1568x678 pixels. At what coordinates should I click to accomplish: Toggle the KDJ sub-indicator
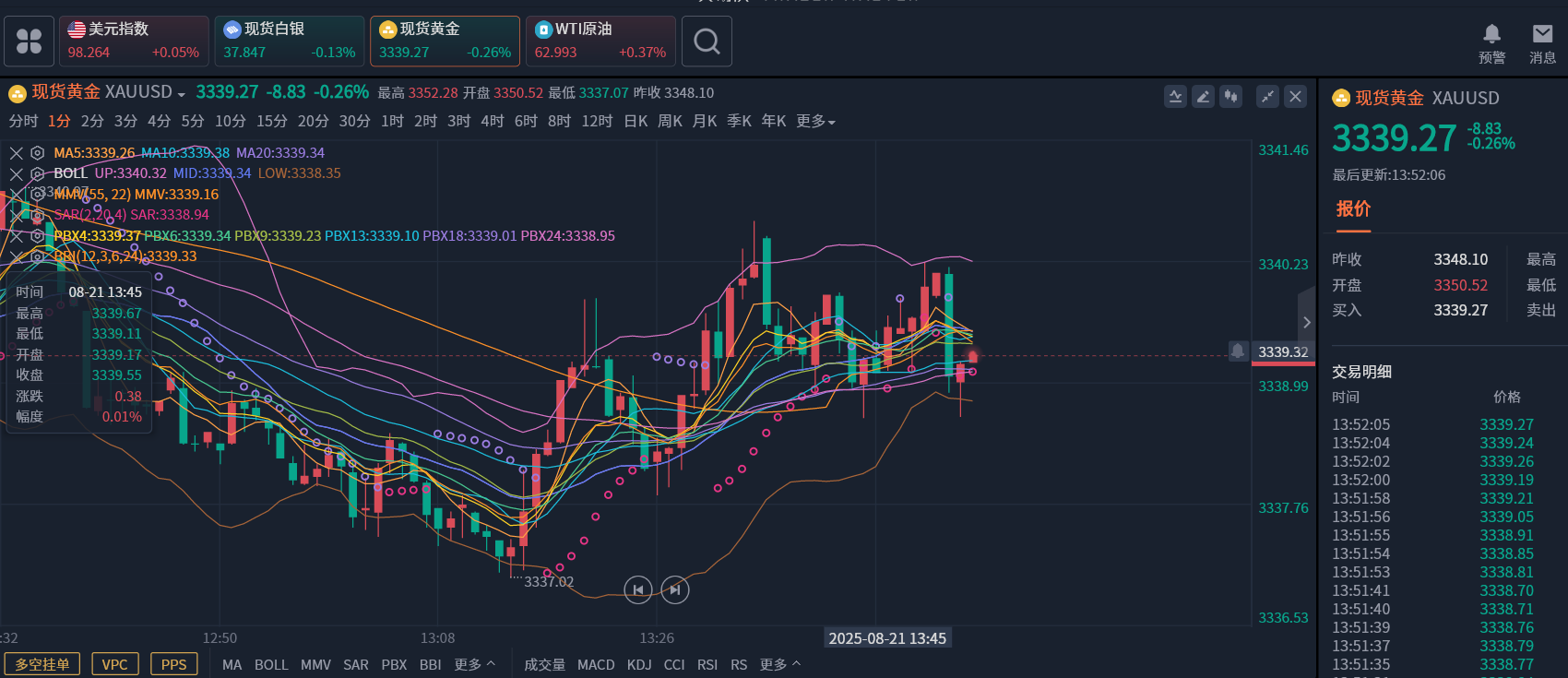pyautogui.click(x=639, y=664)
